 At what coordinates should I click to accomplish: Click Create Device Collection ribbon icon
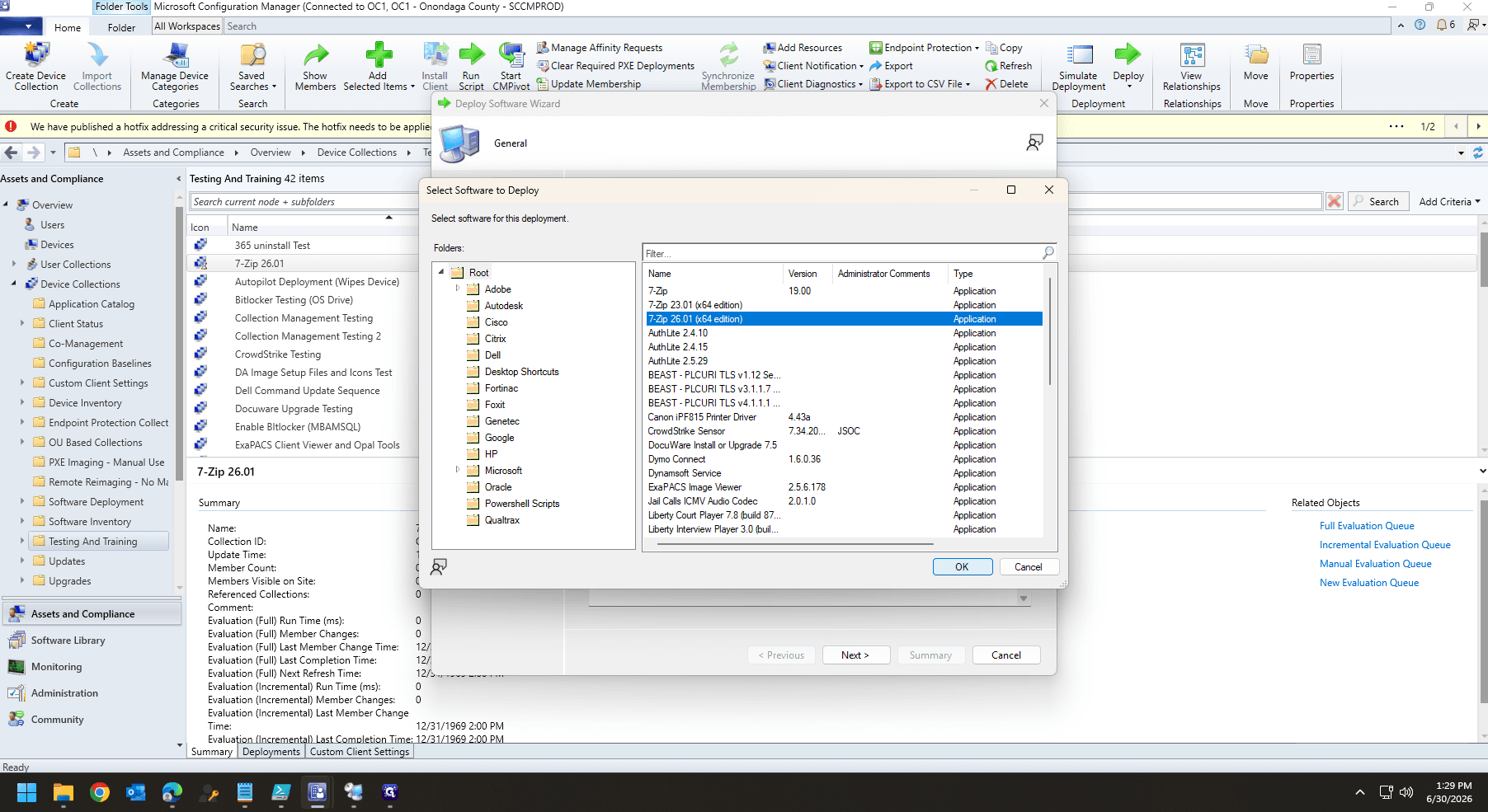point(36,66)
